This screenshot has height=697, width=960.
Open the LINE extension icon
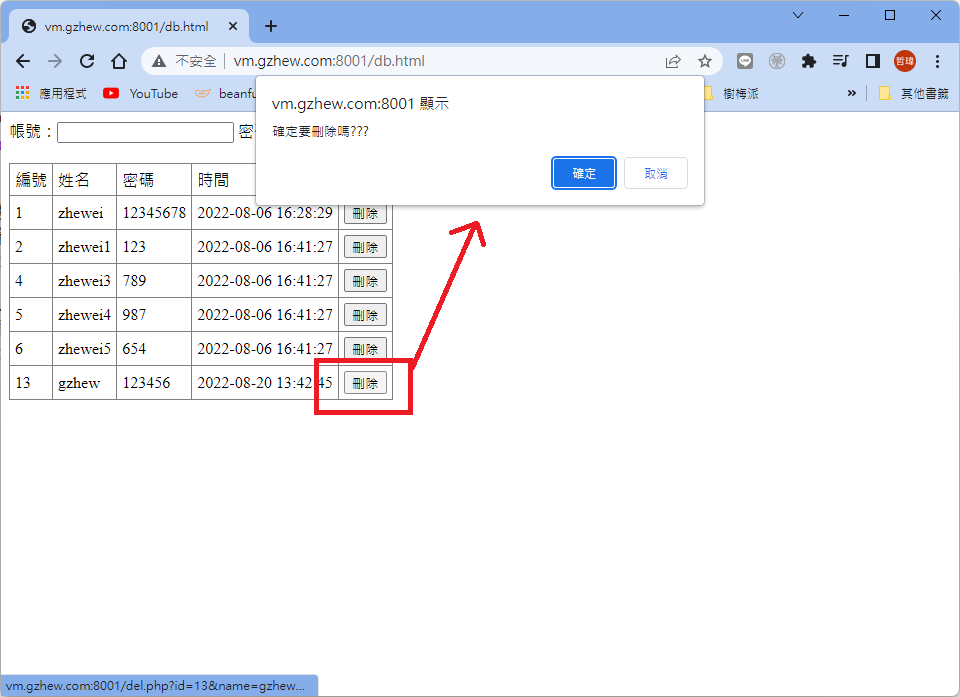[745, 61]
